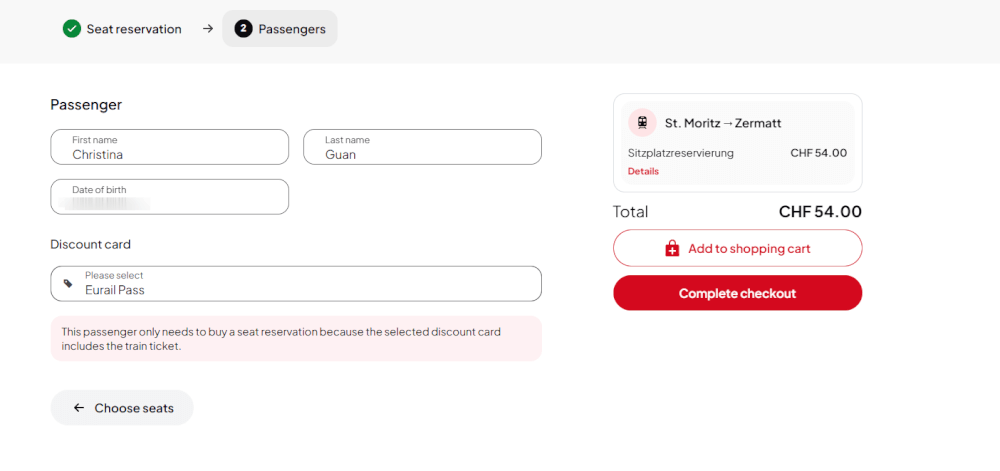Screen dimensions: 1000x471
Task: Click the green checkmark beside Seat reservation
Action: pos(72,29)
